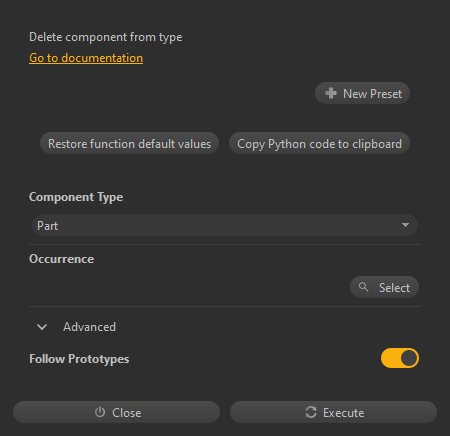
Task: Click the power icon on the Close button
Action: point(100,412)
